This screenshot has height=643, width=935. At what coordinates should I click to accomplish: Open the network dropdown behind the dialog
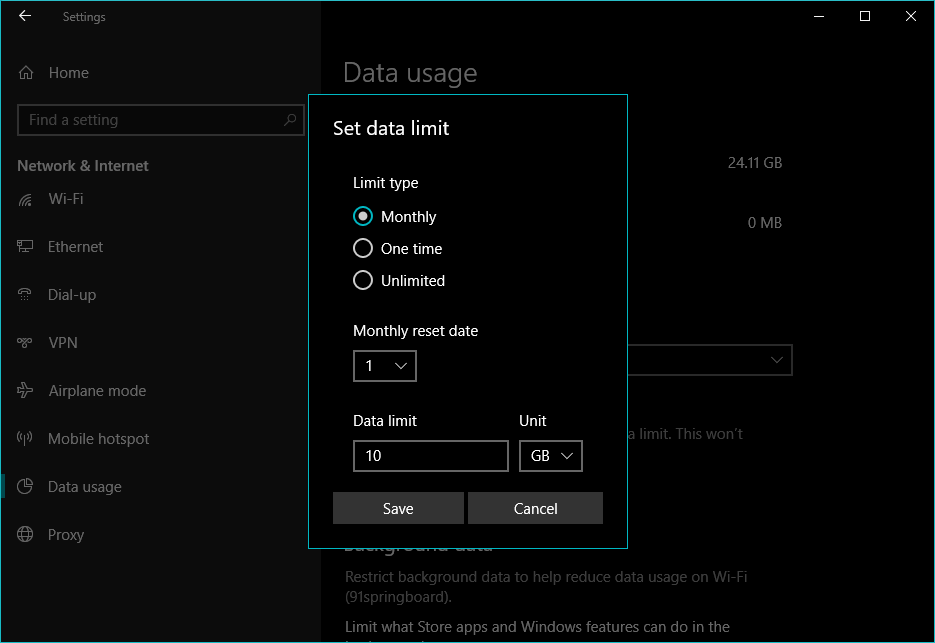click(x=710, y=360)
